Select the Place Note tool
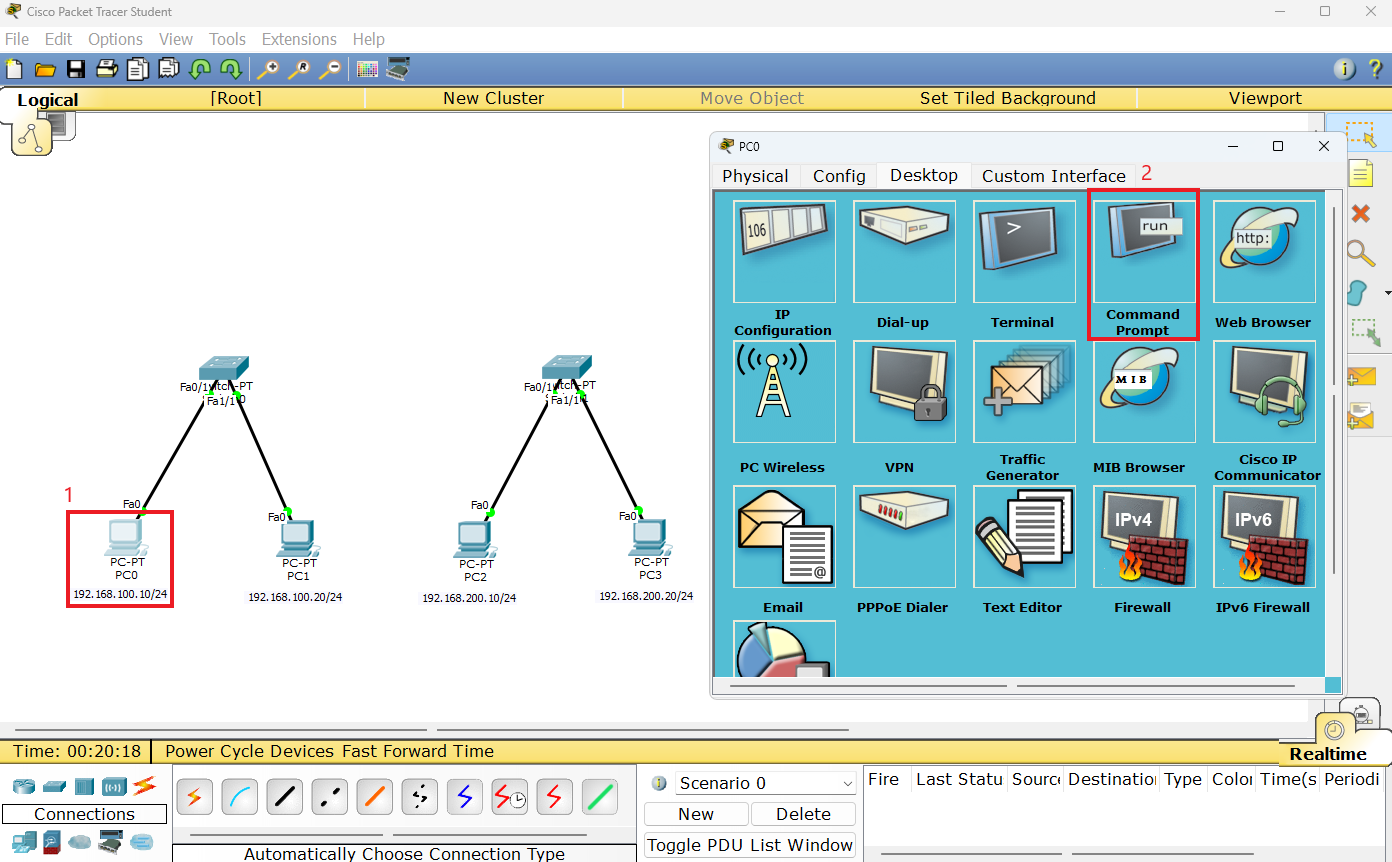1392x862 pixels. (1360, 173)
